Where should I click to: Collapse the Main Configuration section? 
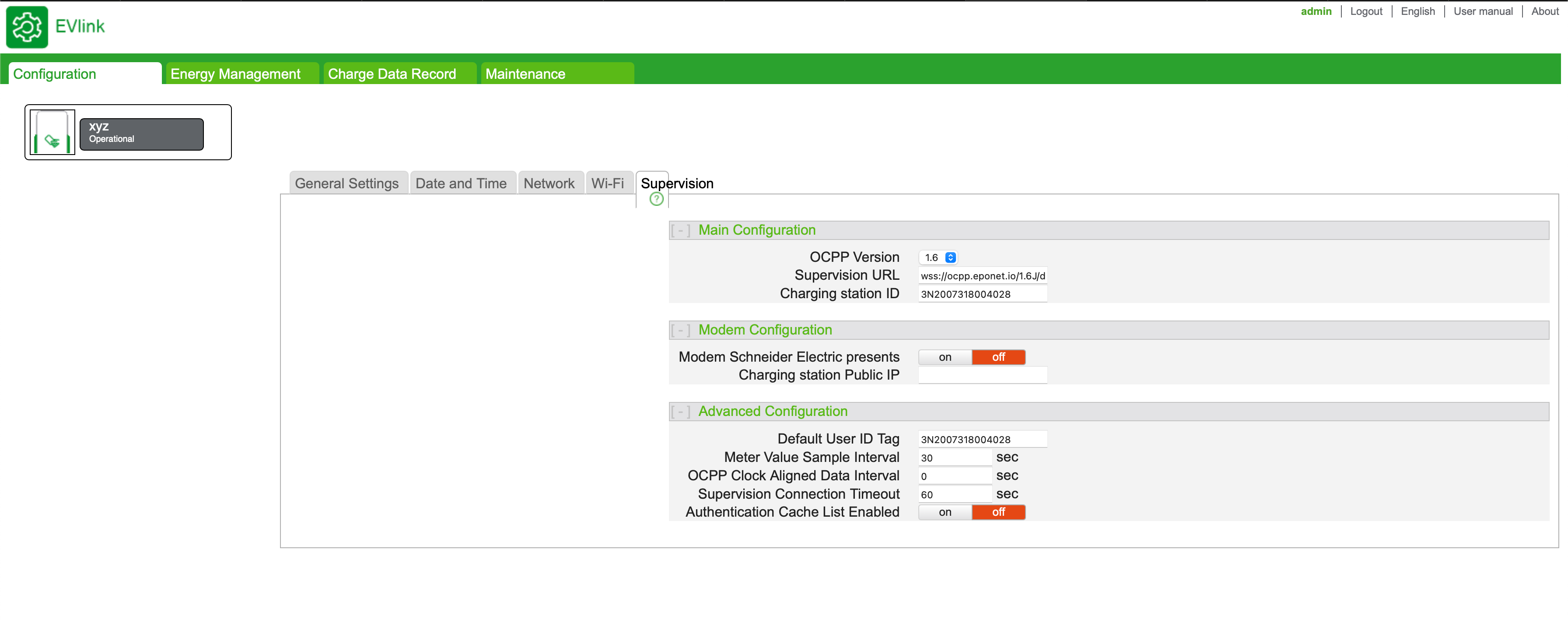click(x=680, y=230)
